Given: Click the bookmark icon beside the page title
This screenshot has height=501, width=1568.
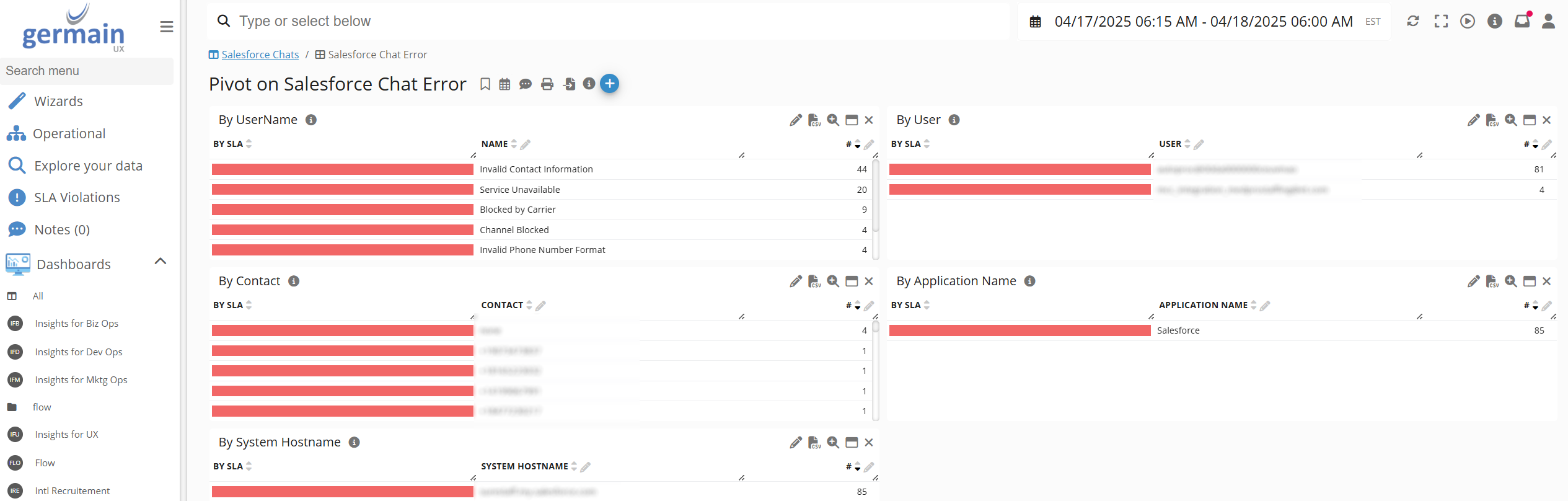Looking at the screenshot, I should (x=485, y=84).
